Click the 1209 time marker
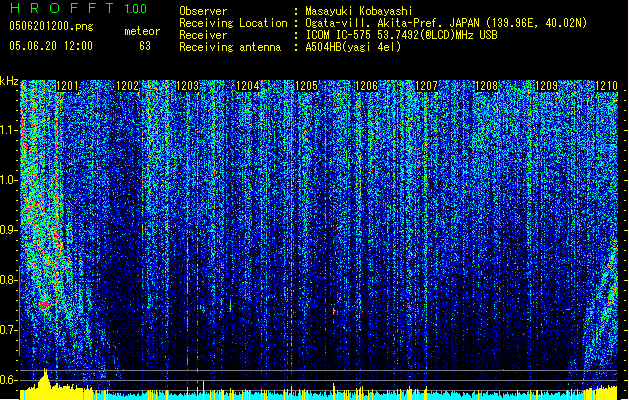The height and width of the screenshot is (400, 629). point(547,86)
